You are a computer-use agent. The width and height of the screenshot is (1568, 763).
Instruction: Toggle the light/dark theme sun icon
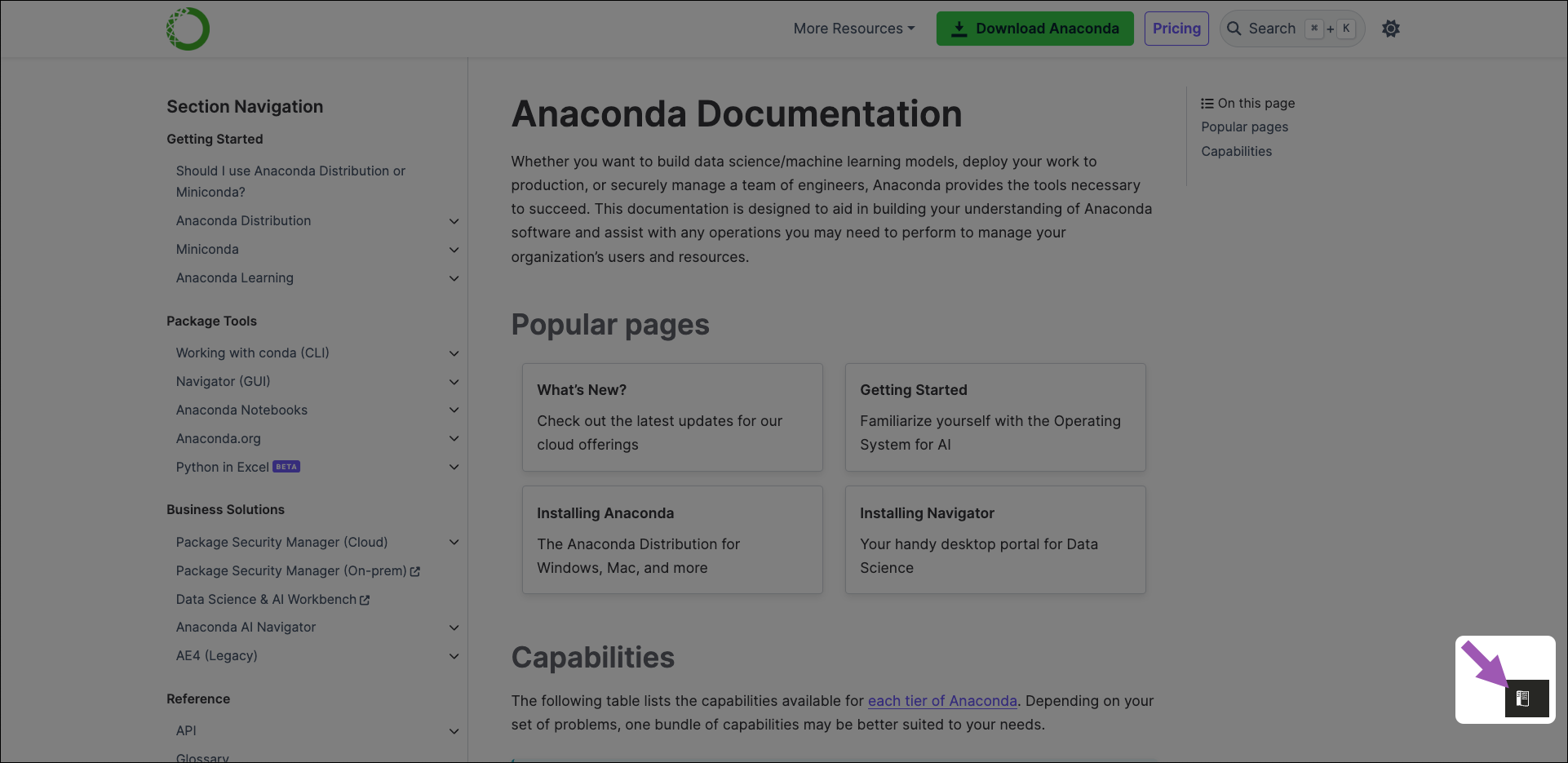point(1391,29)
